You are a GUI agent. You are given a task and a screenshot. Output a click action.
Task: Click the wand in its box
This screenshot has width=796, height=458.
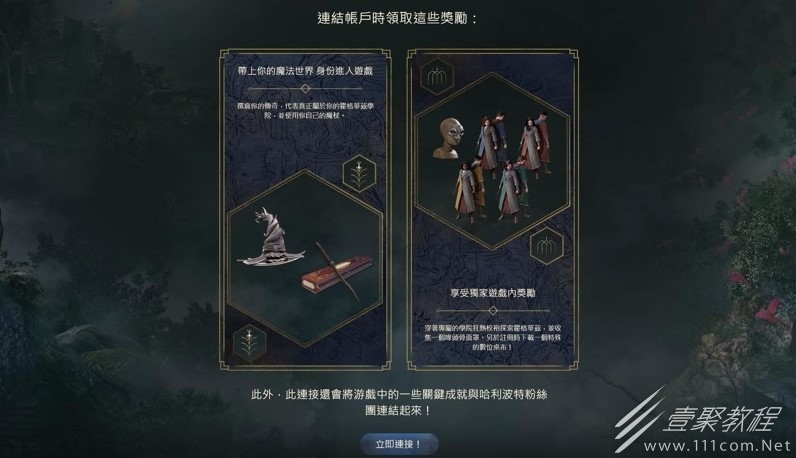pyautogui.click(x=331, y=273)
